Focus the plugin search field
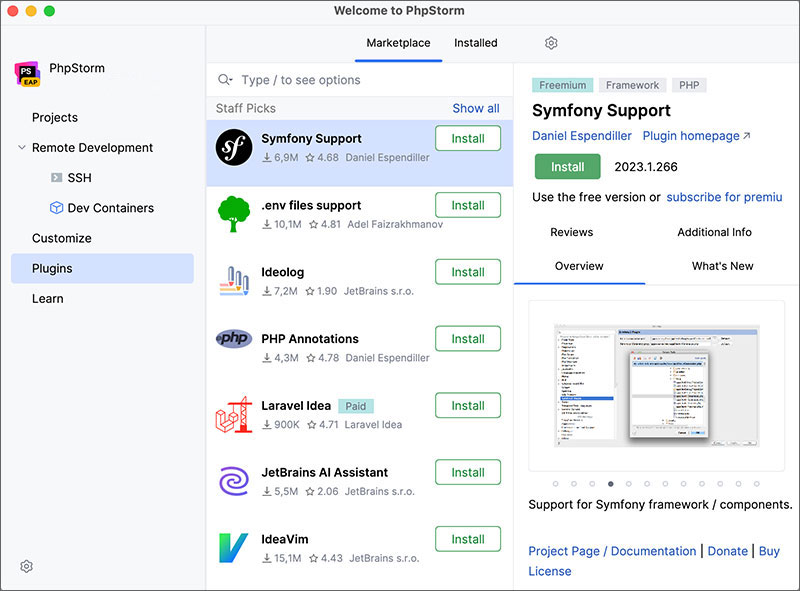Viewport: 800px width, 591px height. [360, 80]
